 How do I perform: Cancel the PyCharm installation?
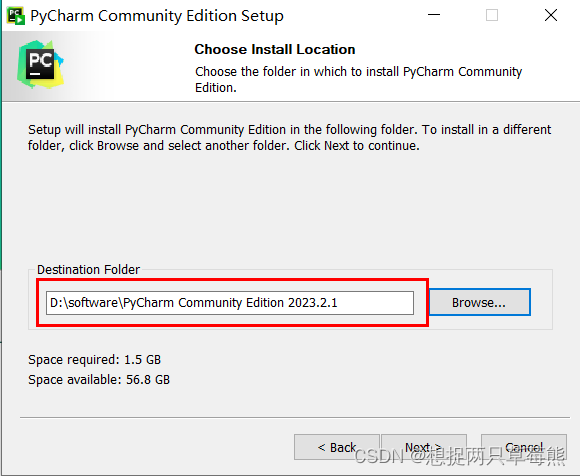tap(524, 447)
